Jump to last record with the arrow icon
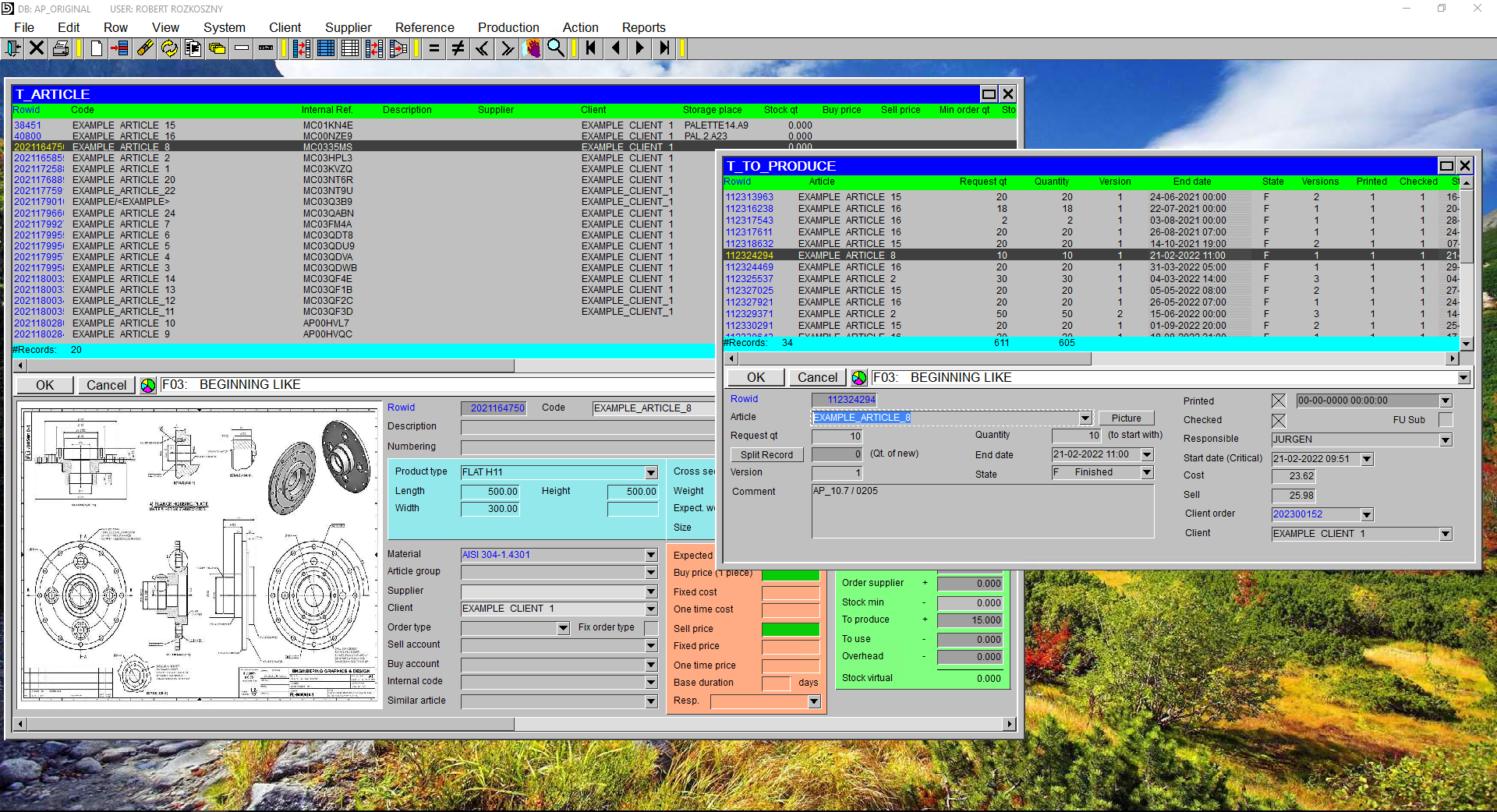The width and height of the screenshot is (1497, 812). pos(664,48)
